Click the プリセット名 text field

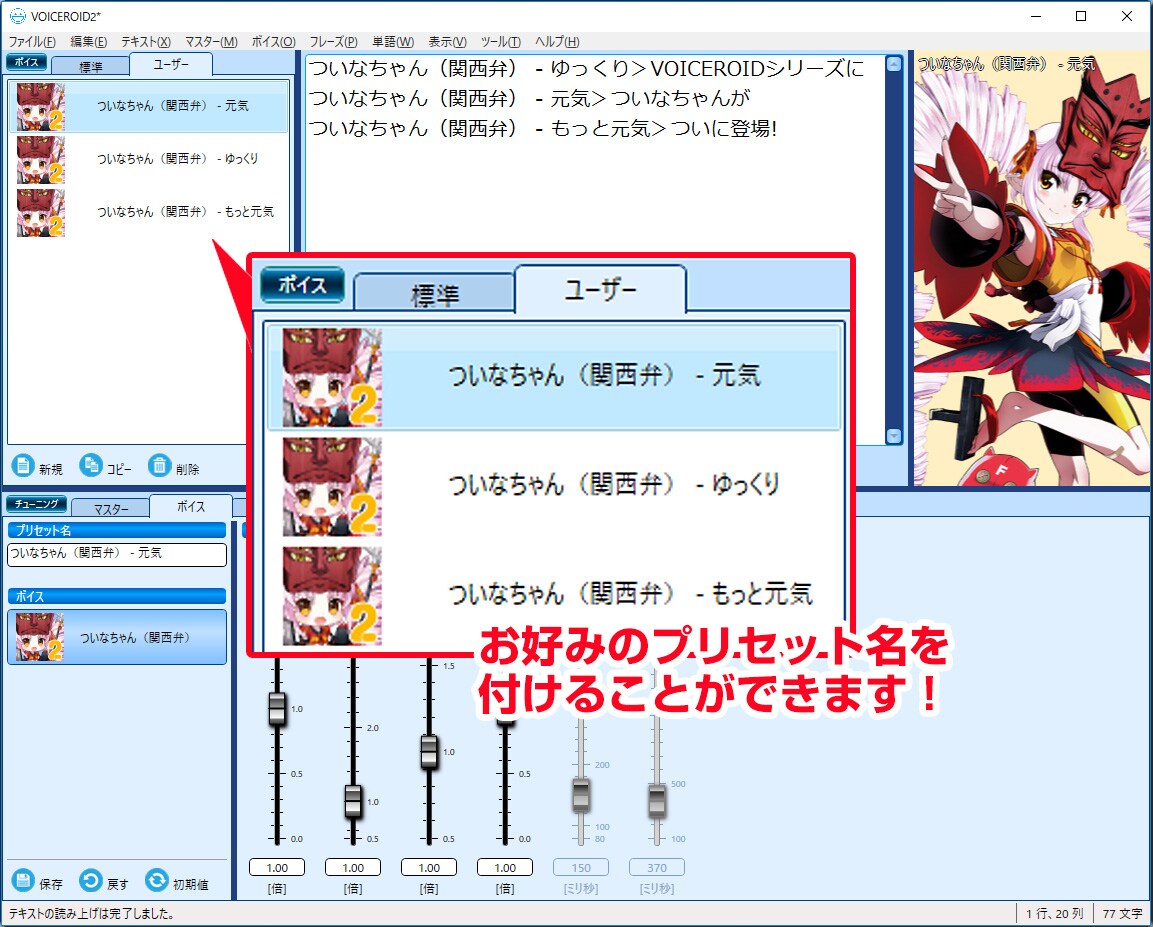(117, 554)
